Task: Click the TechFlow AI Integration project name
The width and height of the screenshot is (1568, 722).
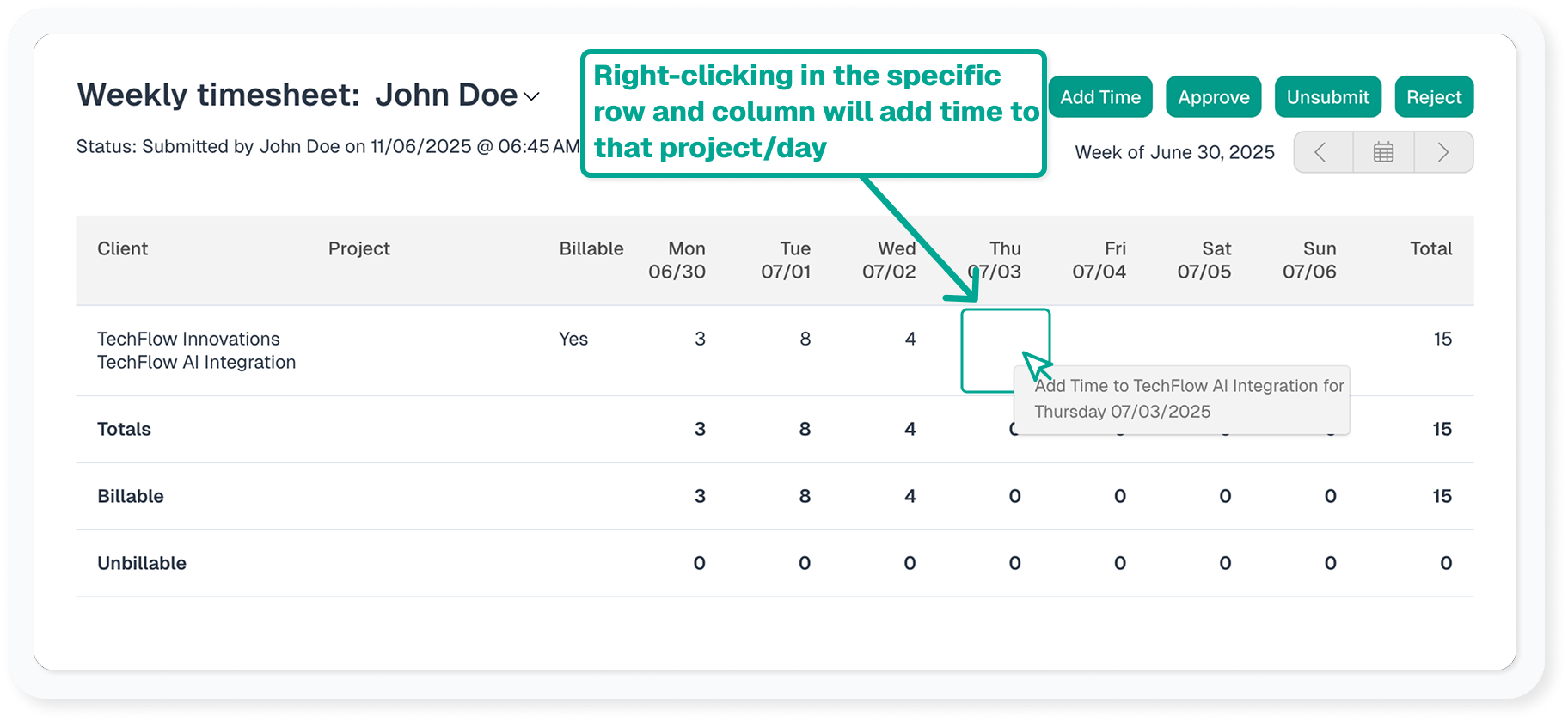Action: 196,362
